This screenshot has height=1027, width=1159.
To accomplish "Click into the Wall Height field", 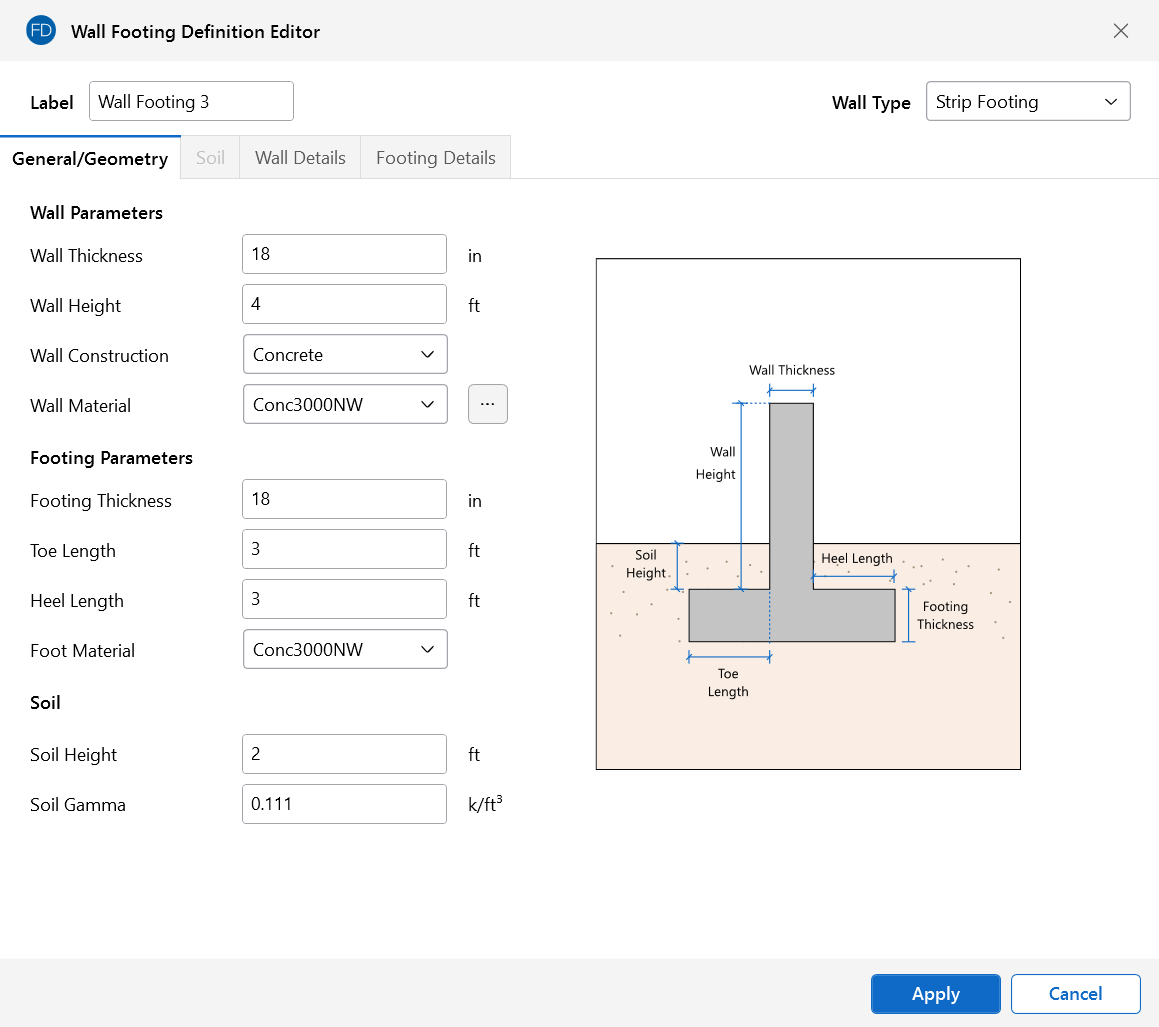I will pos(344,304).
